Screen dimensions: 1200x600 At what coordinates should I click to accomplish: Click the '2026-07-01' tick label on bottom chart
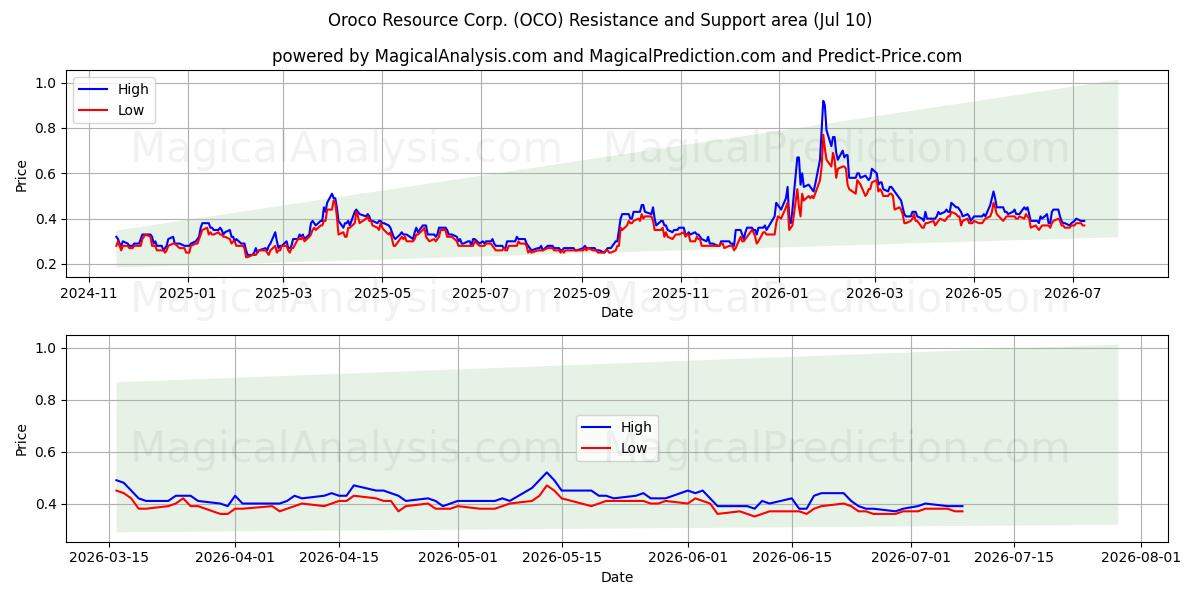[x=909, y=559]
